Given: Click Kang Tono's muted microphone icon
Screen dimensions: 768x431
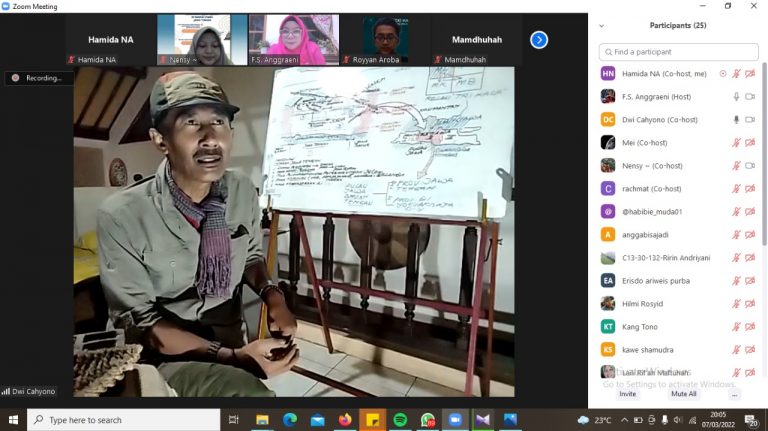Looking at the screenshot, I should tap(736, 327).
